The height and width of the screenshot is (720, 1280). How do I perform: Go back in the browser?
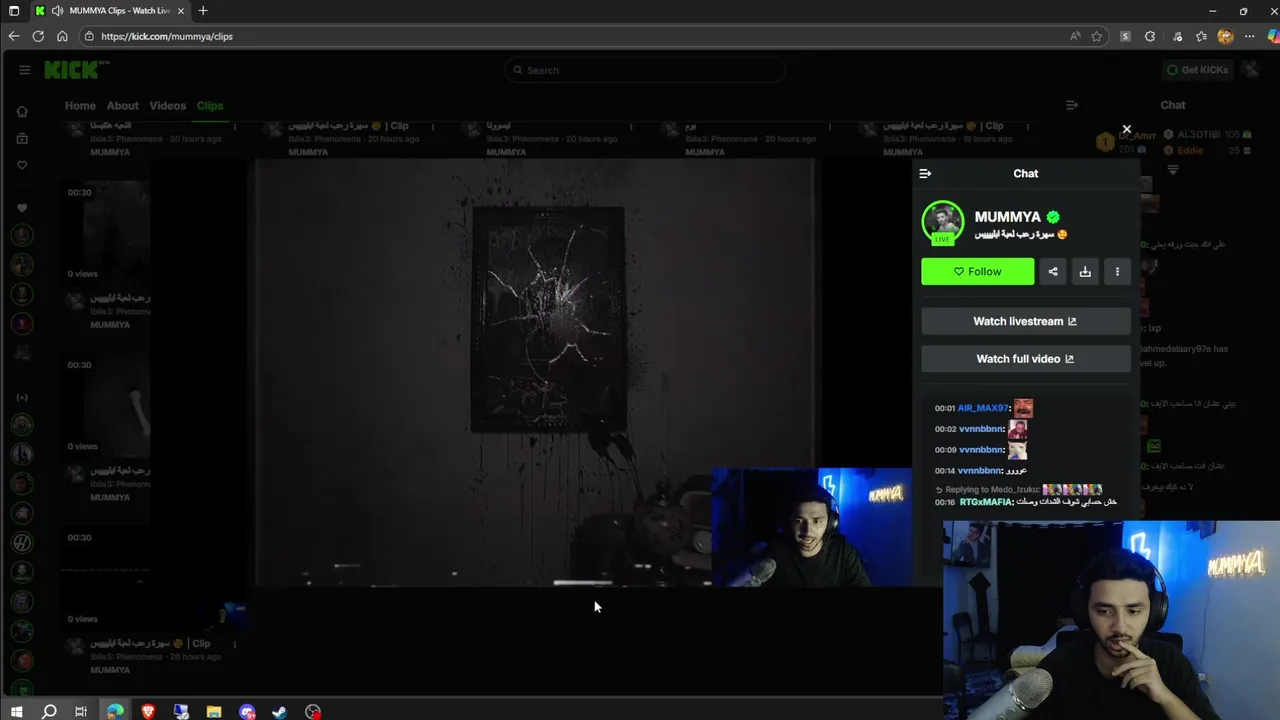(x=14, y=36)
